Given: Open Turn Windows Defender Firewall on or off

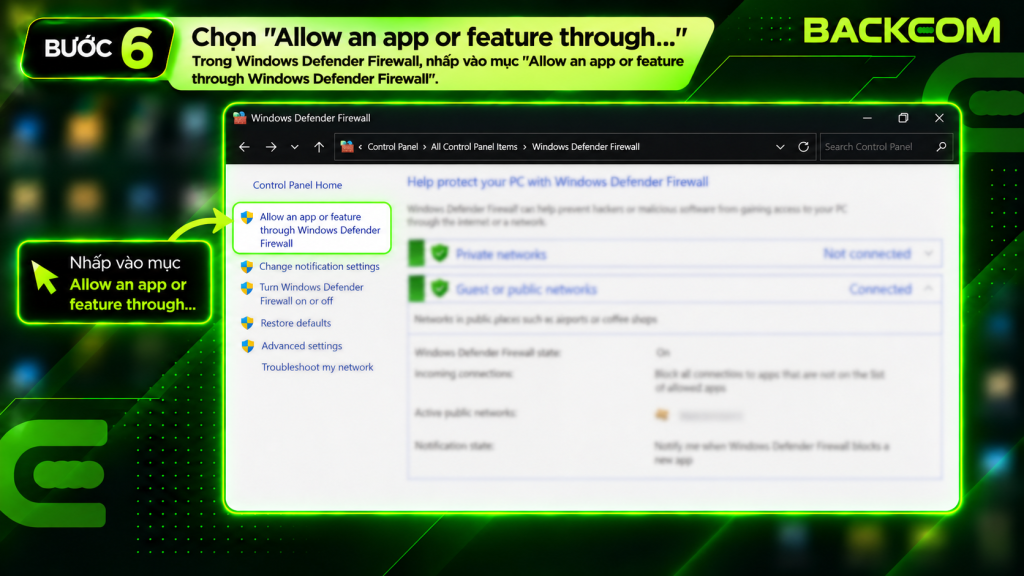Looking at the screenshot, I should pos(312,294).
